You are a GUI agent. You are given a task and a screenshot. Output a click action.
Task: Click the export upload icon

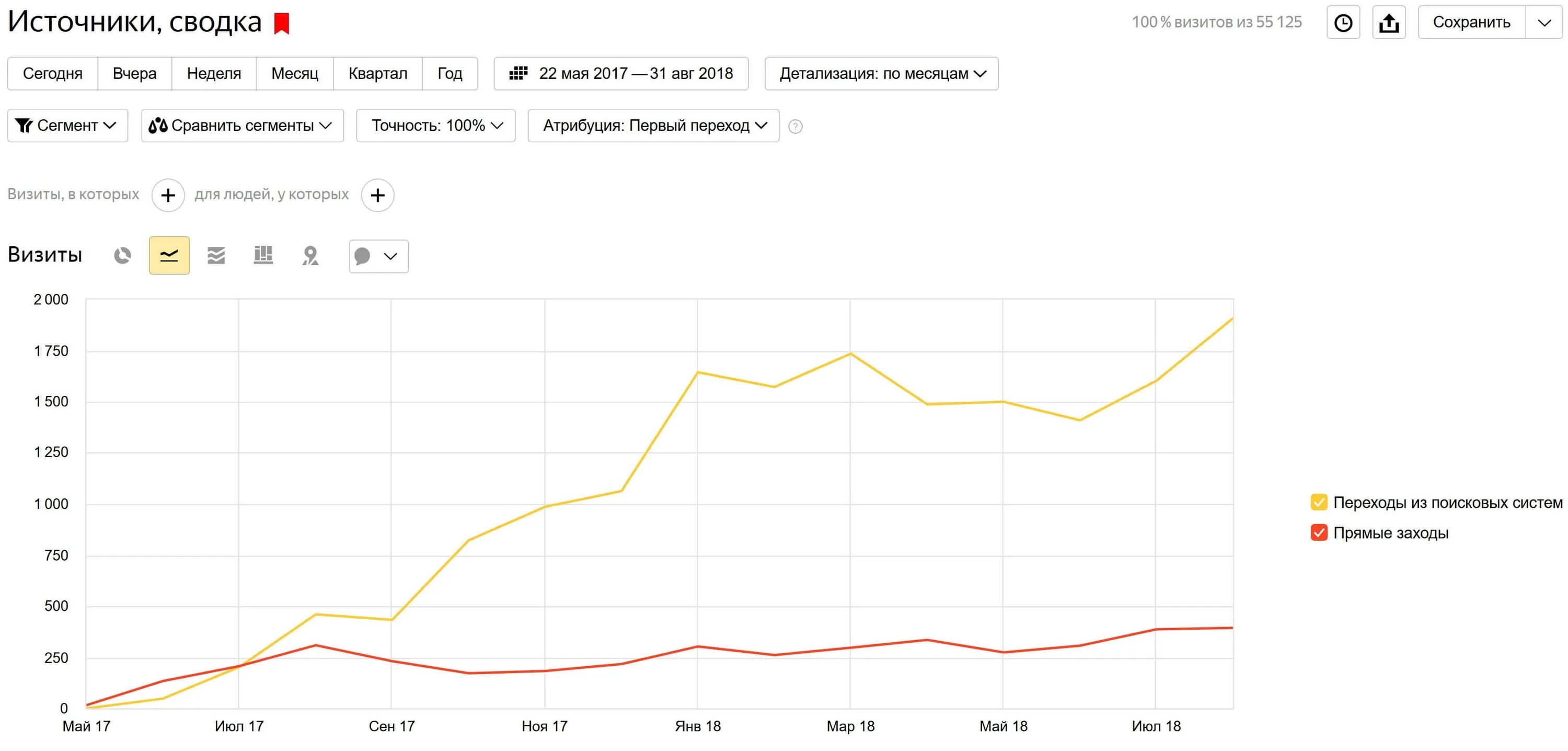1388,22
